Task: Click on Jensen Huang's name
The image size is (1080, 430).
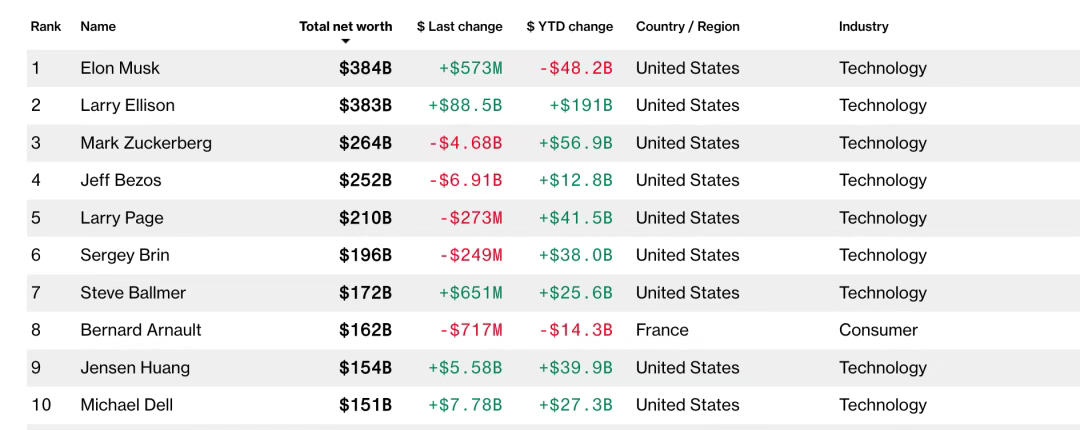Action: tap(135, 368)
